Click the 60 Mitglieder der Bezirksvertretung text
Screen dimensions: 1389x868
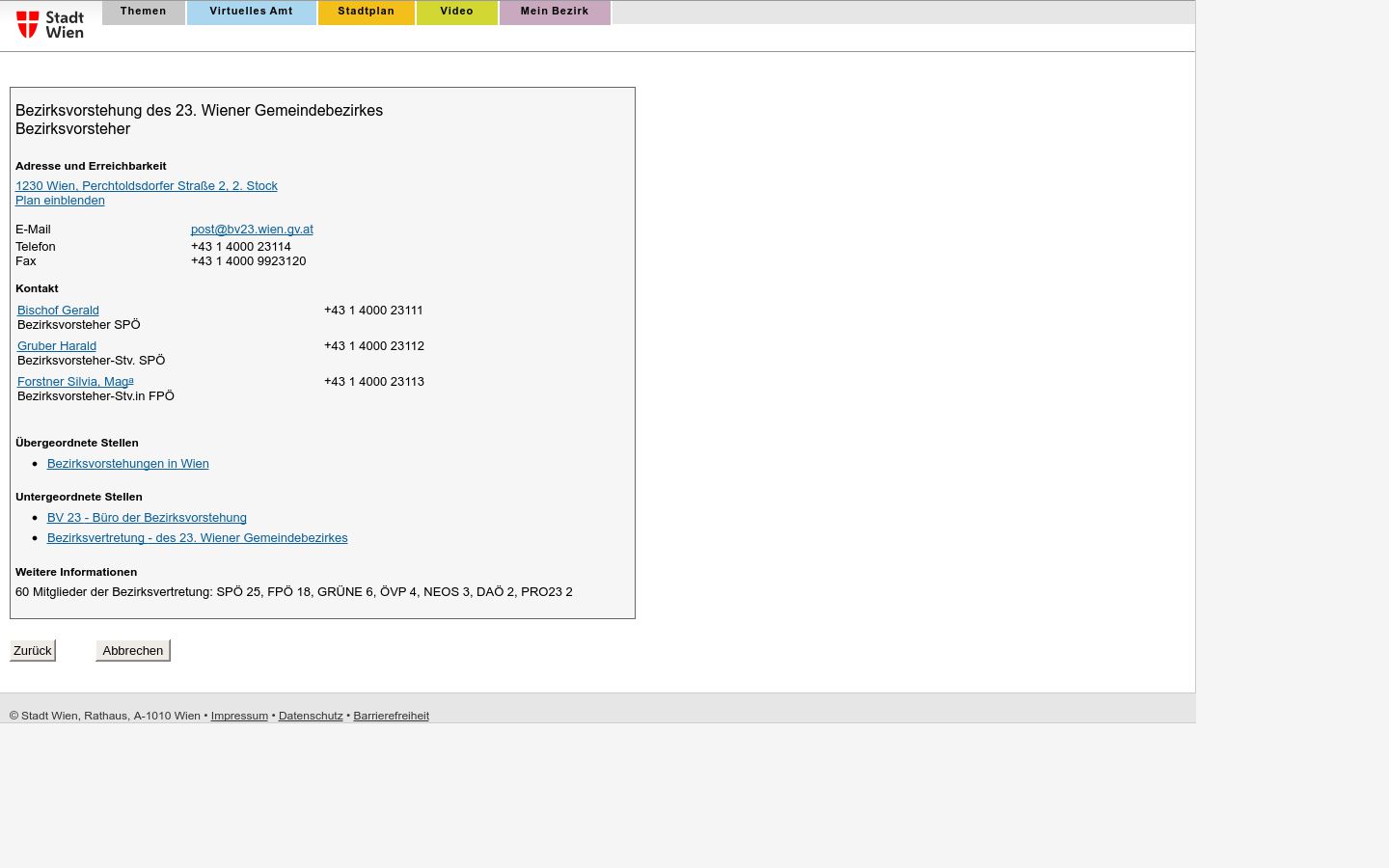pyautogui.click(x=294, y=592)
